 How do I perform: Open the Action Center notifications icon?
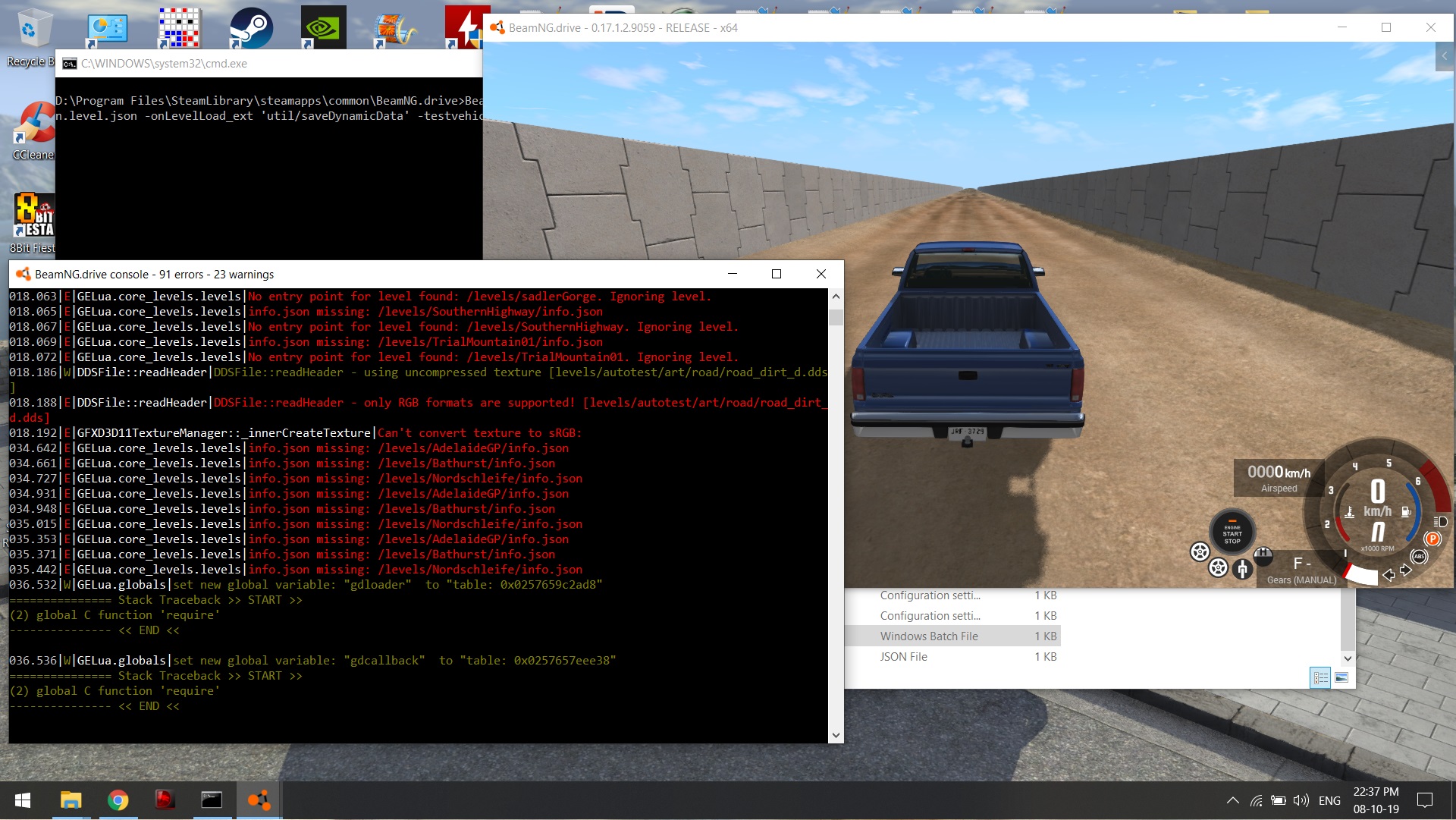[x=1425, y=800]
